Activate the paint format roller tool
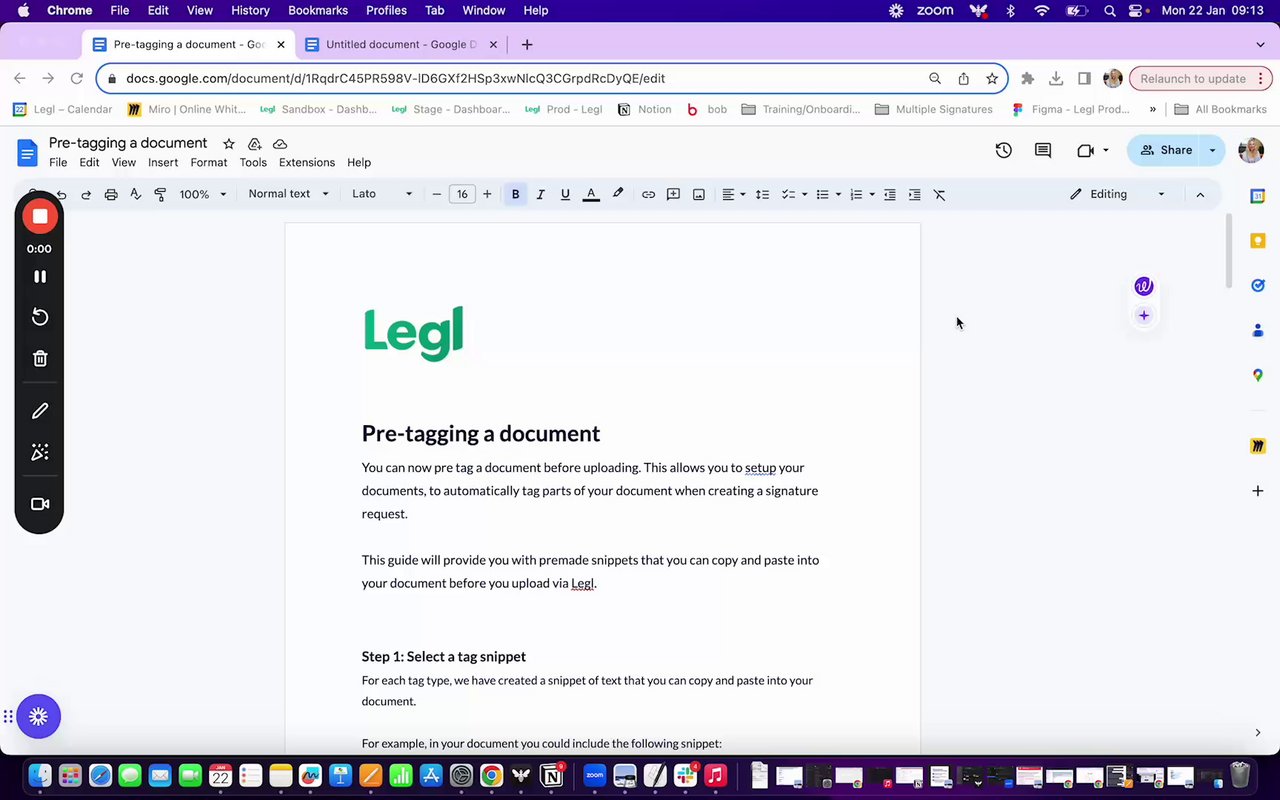The width and height of the screenshot is (1280, 800). pyautogui.click(x=160, y=194)
